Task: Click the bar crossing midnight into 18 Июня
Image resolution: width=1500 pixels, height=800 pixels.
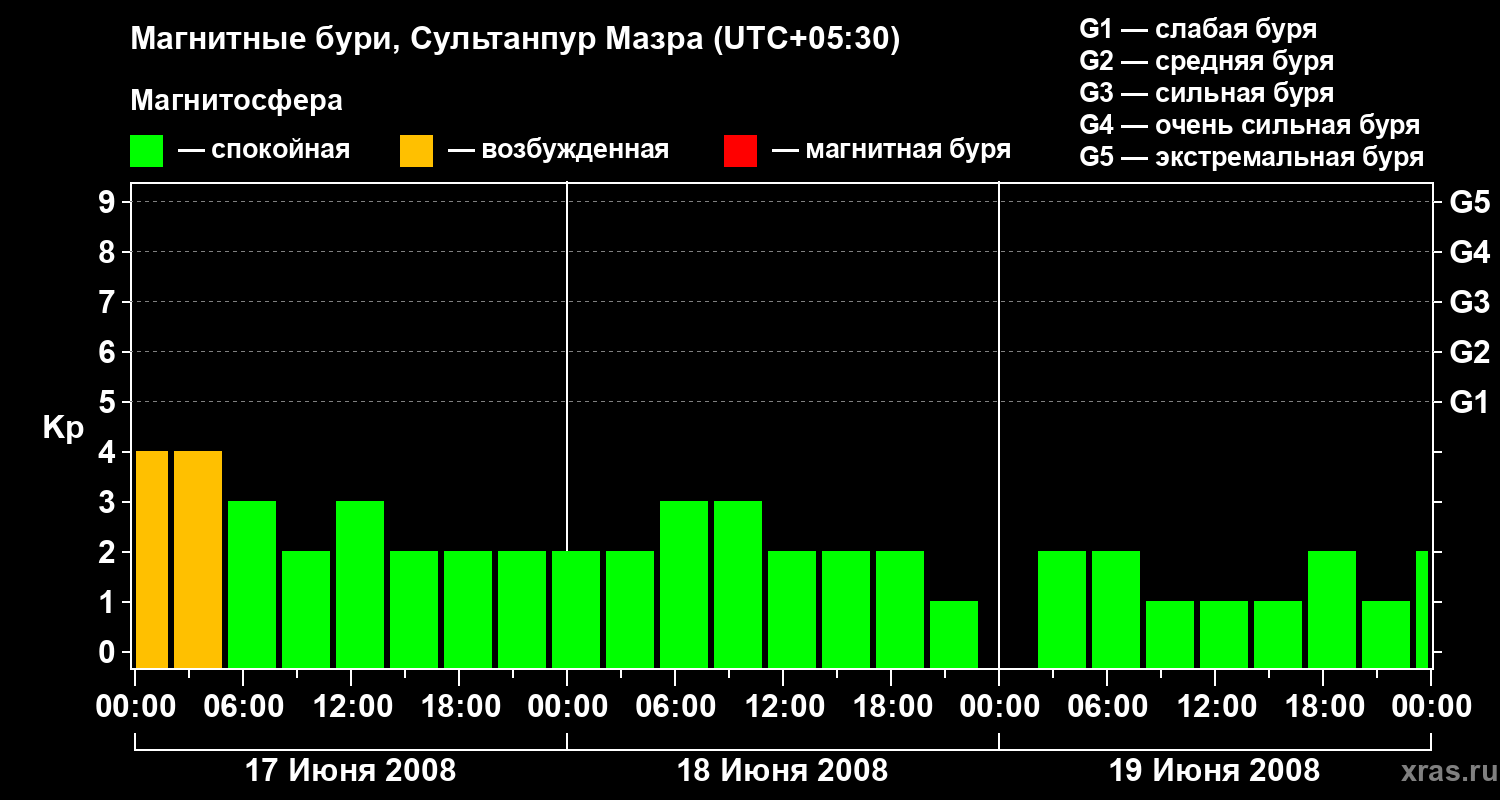Action: click(x=576, y=609)
